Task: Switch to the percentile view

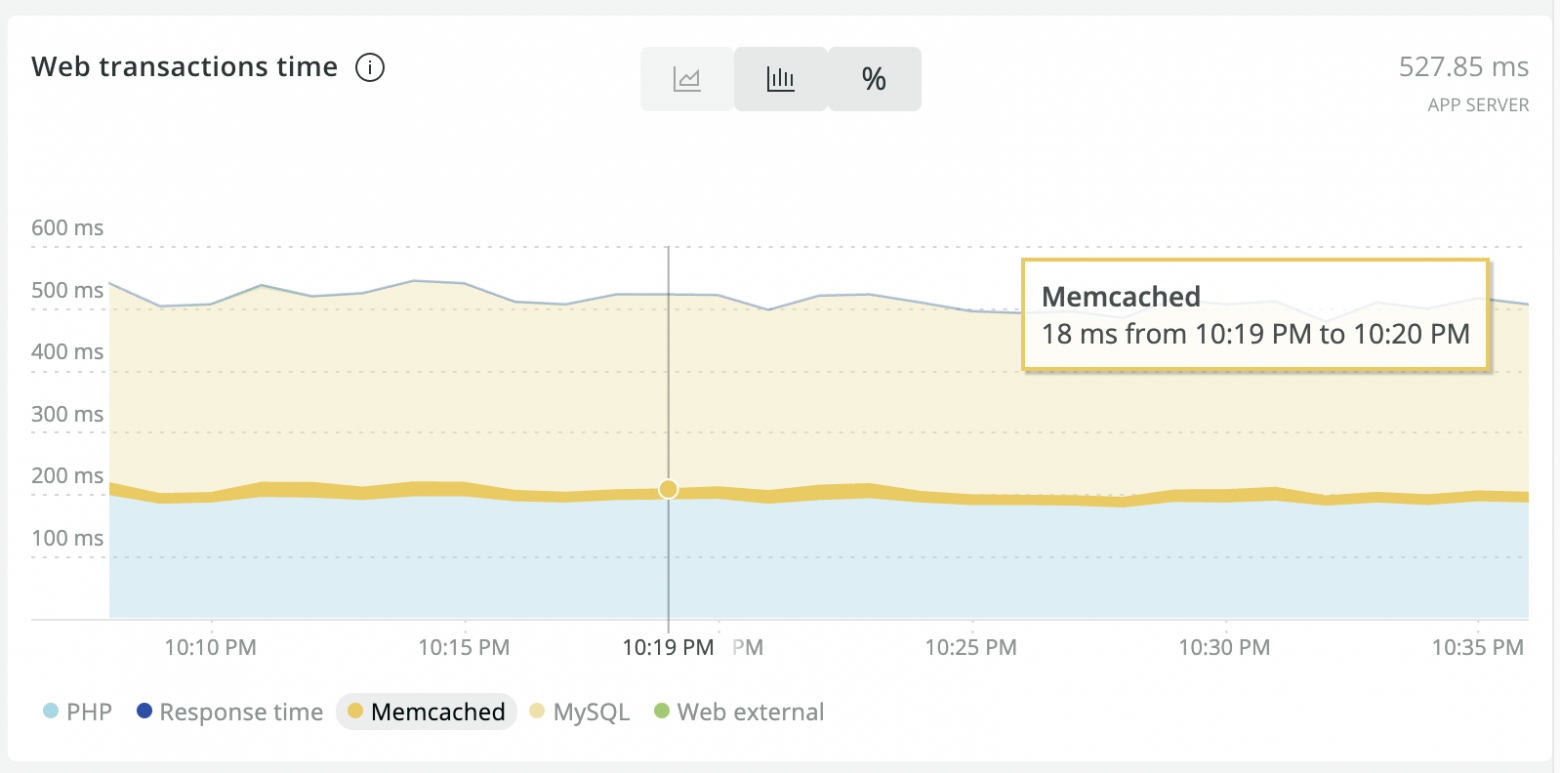Action: (874, 79)
